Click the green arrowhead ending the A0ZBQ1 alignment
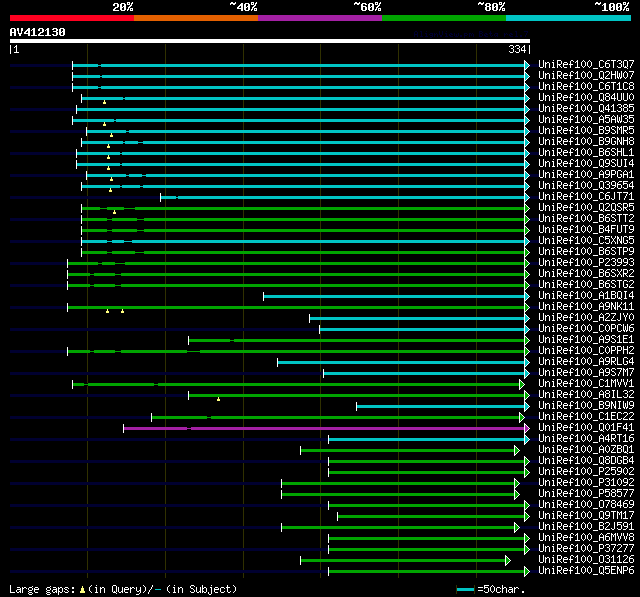This screenshot has width=640, height=597. [x=517, y=451]
